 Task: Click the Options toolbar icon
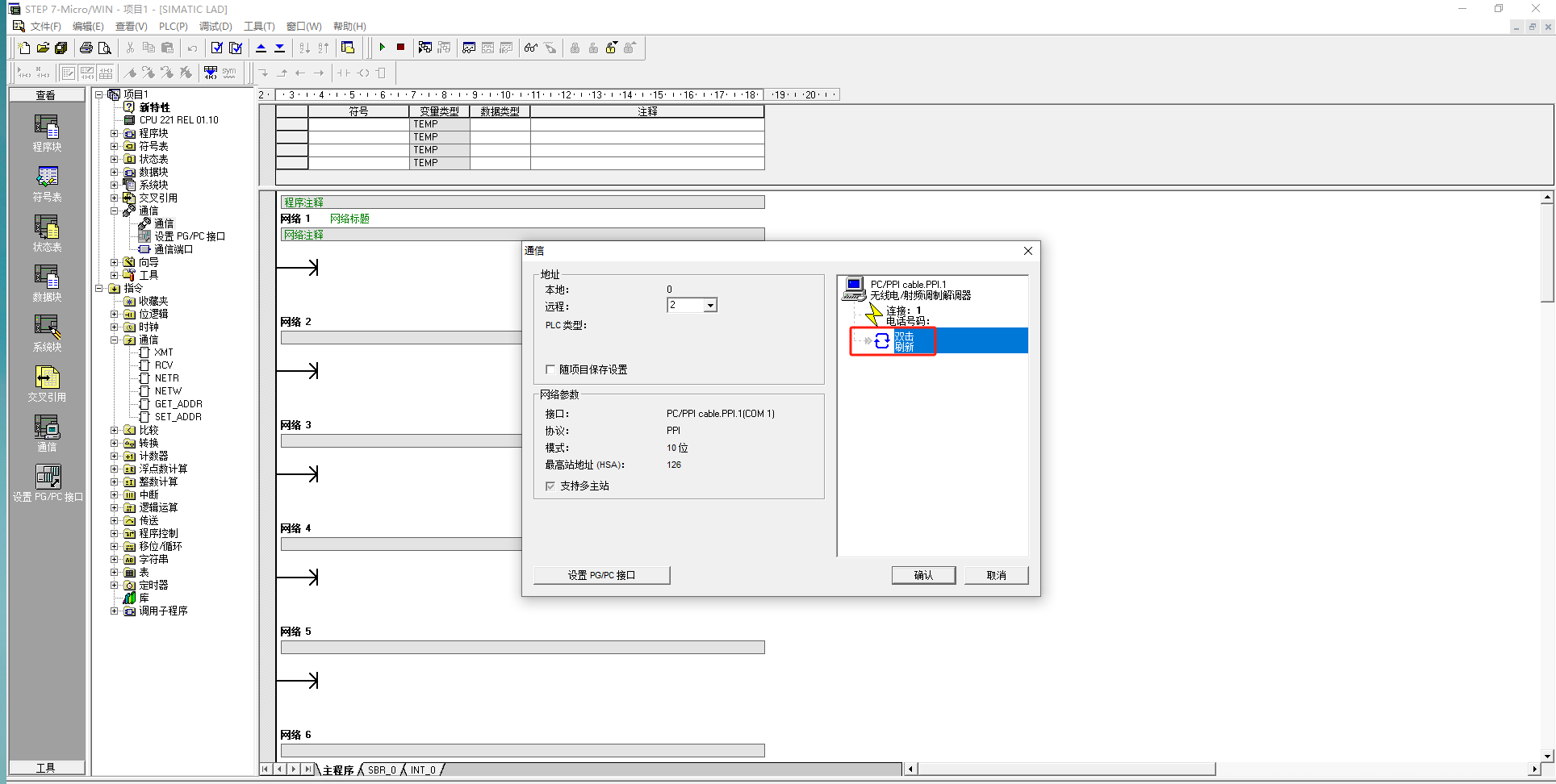[x=348, y=48]
